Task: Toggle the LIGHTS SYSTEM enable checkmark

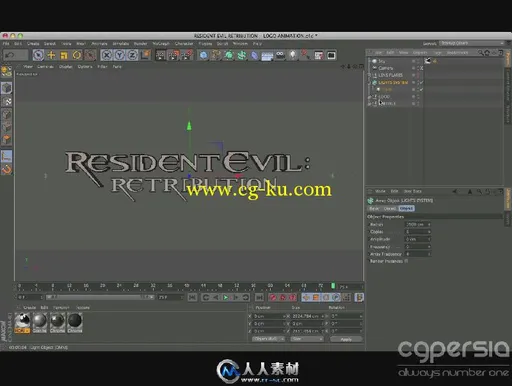Action: (421, 82)
